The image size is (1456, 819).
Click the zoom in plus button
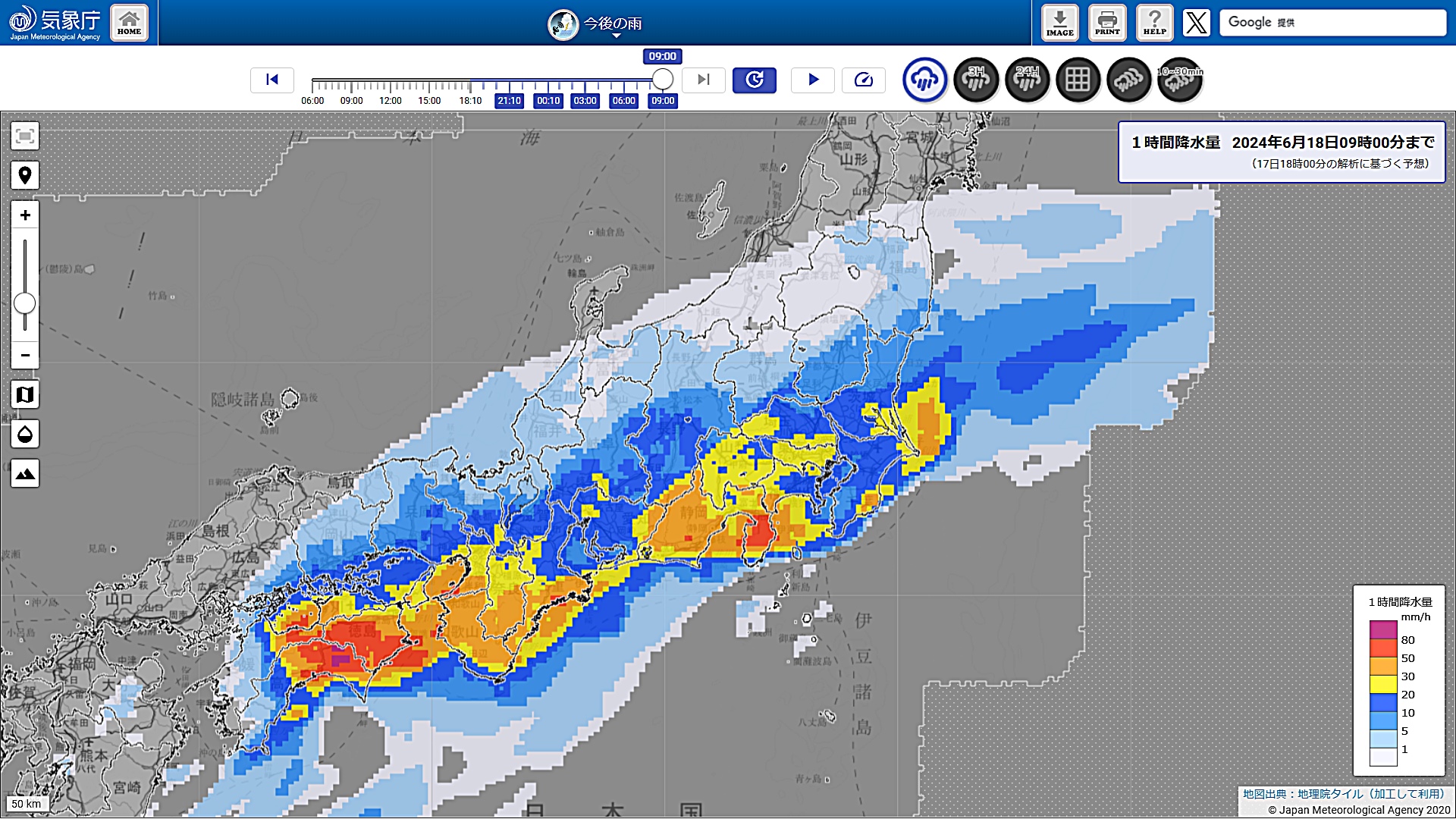[x=25, y=215]
